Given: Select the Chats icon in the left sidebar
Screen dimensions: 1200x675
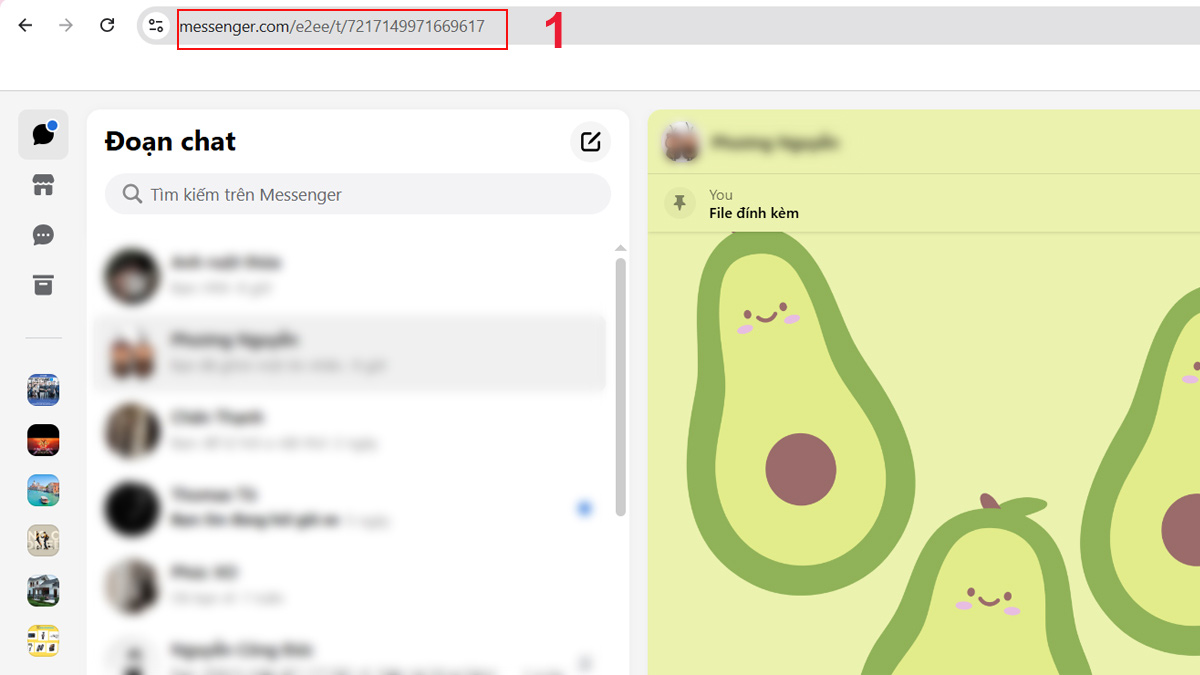Looking at the screenshot, I should [42, 134].
